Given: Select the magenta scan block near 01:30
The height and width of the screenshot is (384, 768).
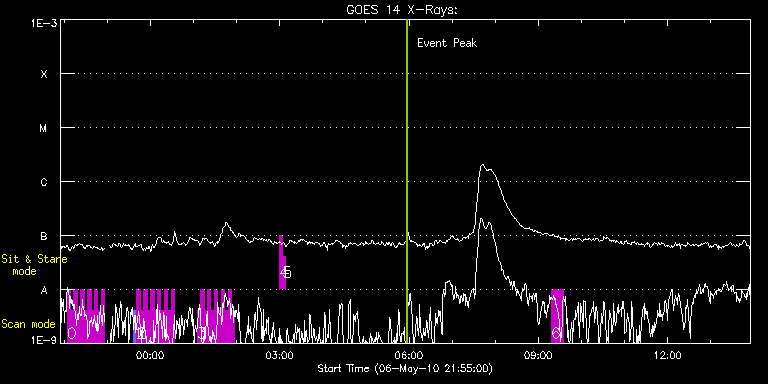Looking at the screenshot, I should point(216,316).
